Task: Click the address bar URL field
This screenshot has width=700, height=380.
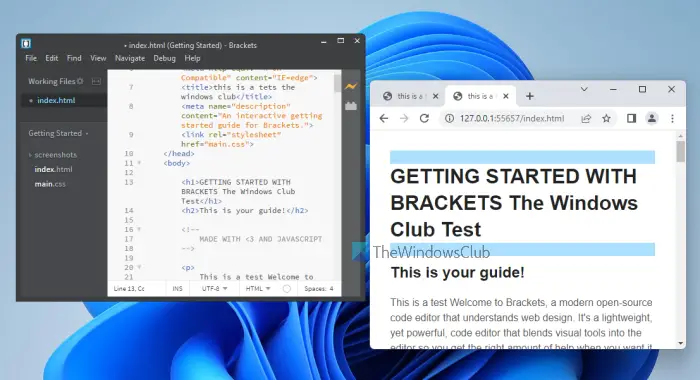Action: (x=512, y=118)
